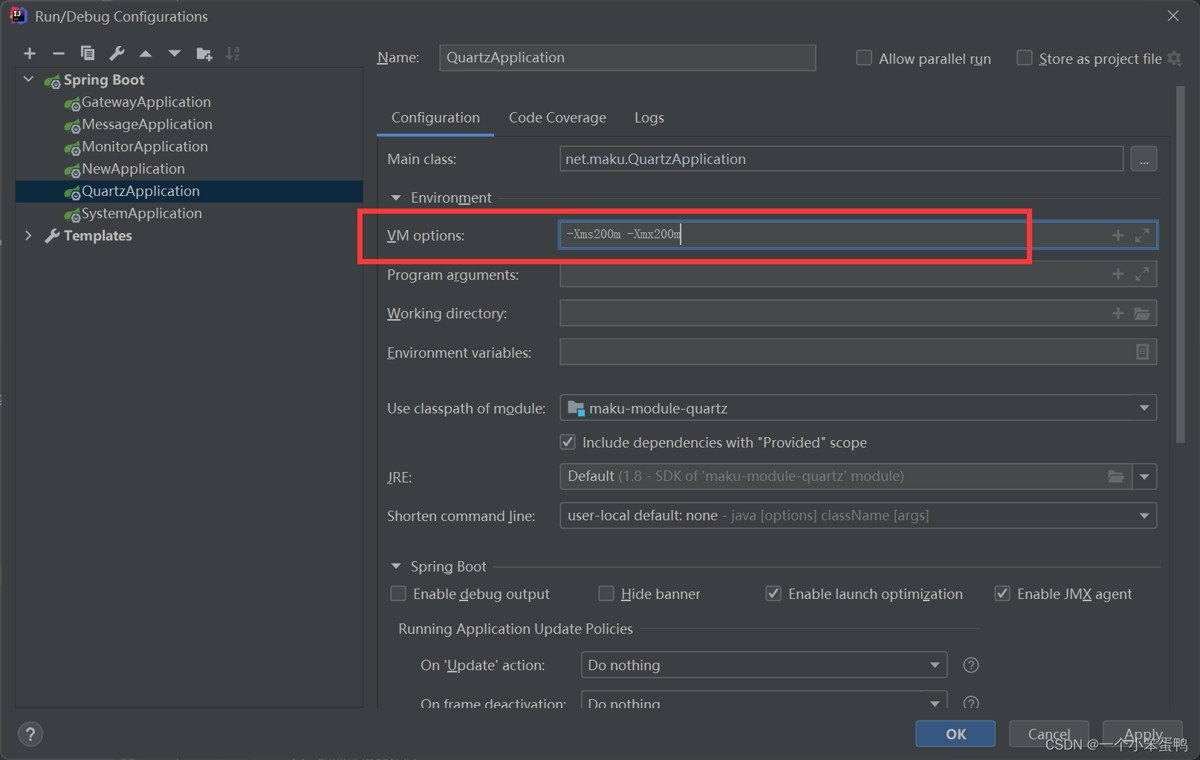Click the Copy Configuration icon
This screenshot has height=760, width=1200.
tap(87, 54)
